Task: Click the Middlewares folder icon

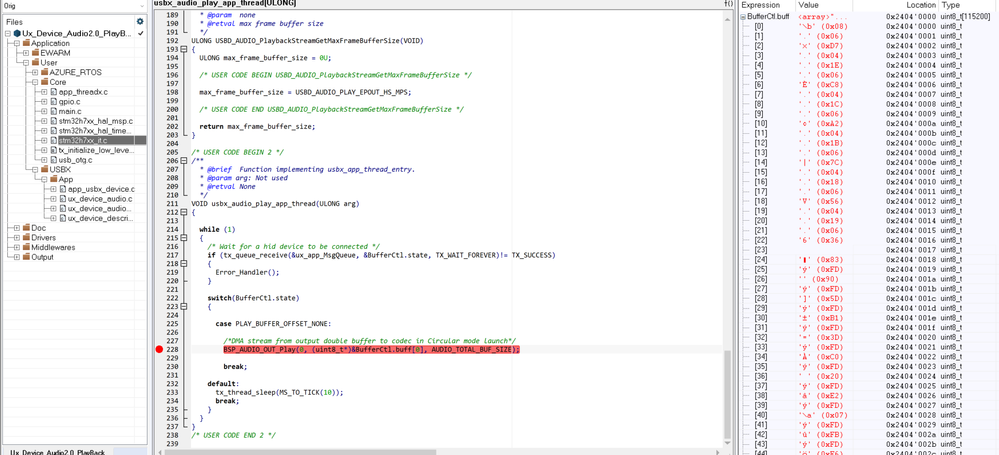Action: click(x=26, y=247)
